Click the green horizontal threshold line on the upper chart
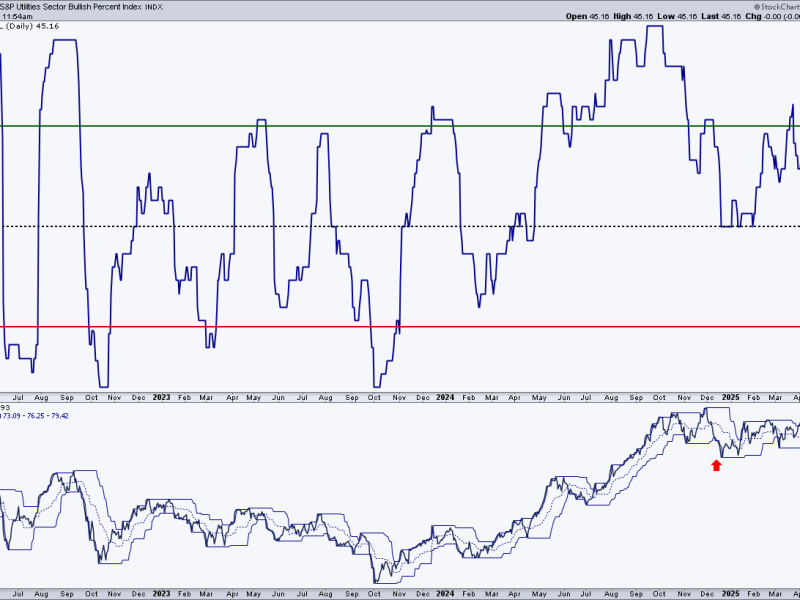 [x=400, y=126]
